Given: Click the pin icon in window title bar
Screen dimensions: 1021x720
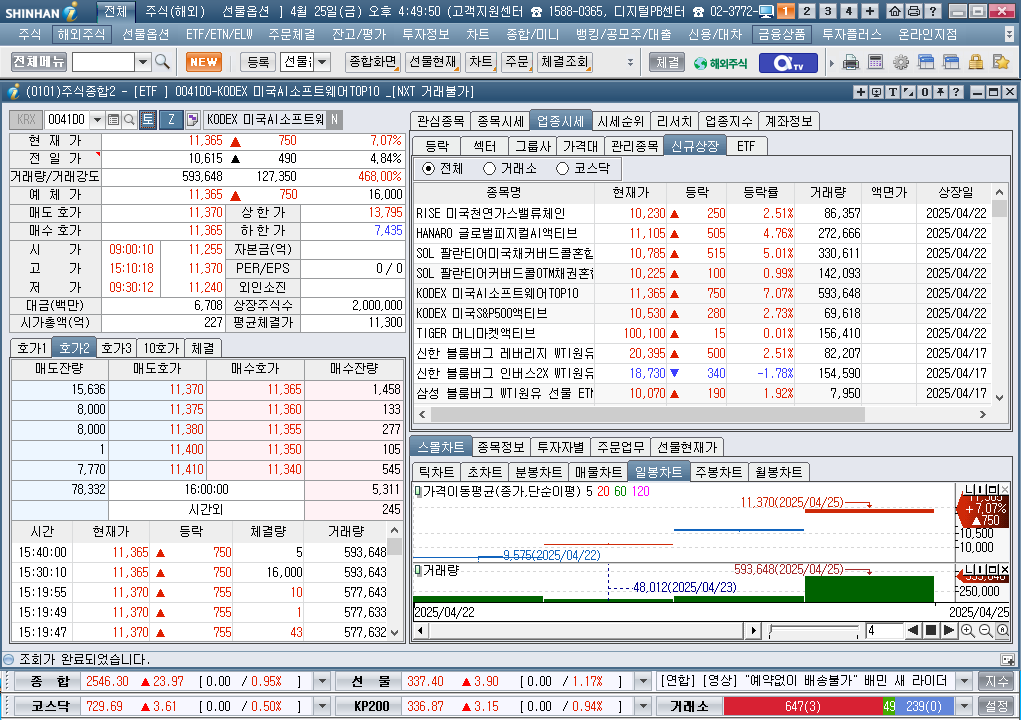Looking at the screenshot, I should [x=940, y=92].
